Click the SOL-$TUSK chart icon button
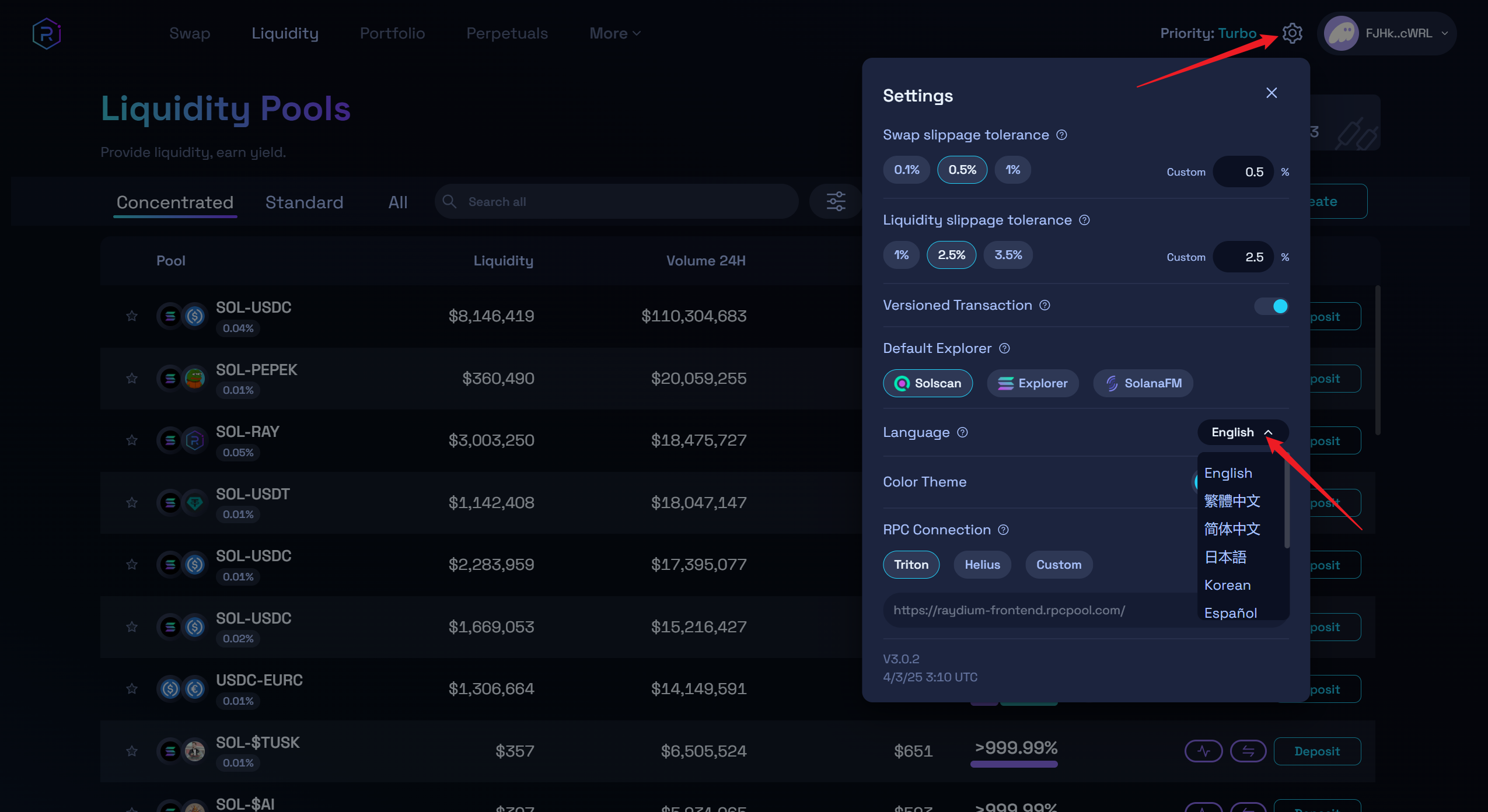This screenshot has height=812, width=1488. pyautogui.click(x=1203, y=751)
